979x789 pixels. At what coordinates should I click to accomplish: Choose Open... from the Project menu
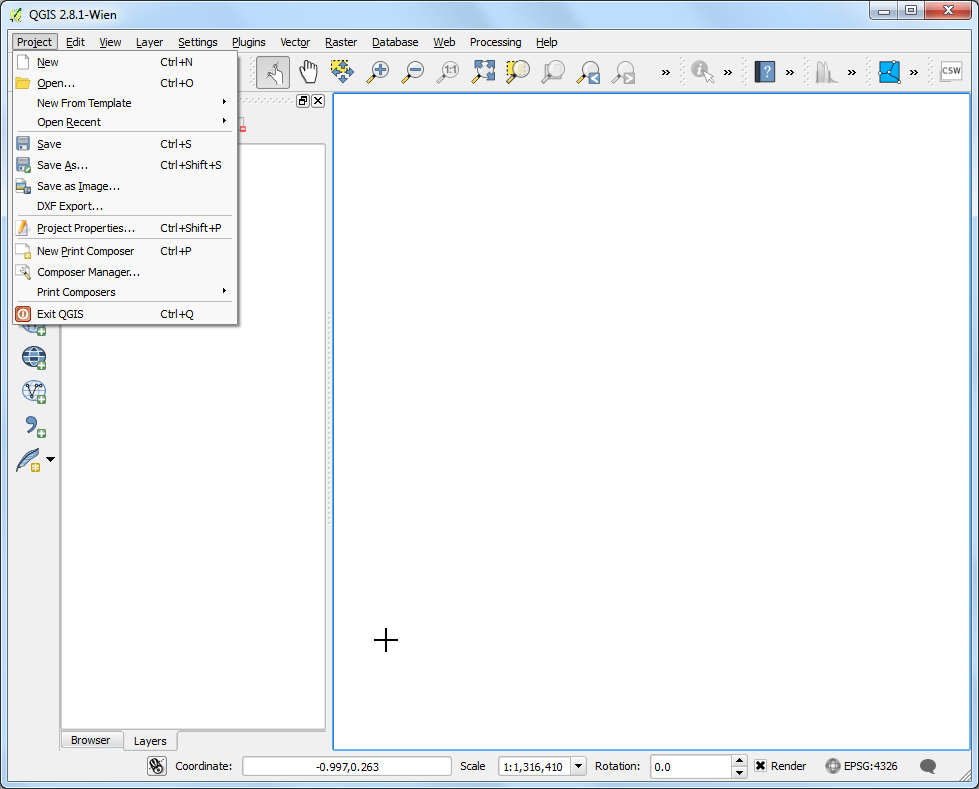[125, 83]
